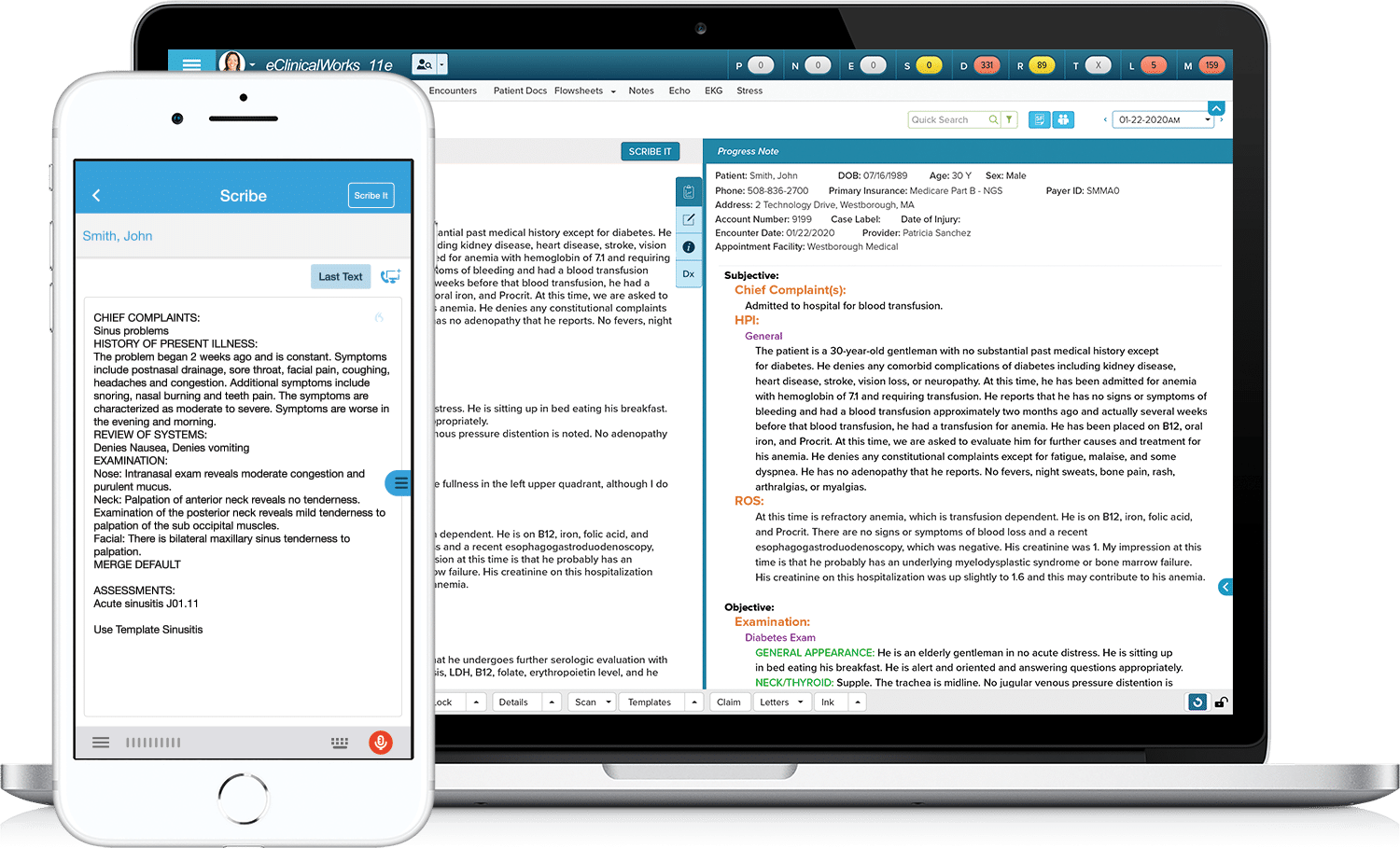Open the P jellybean counter showing 0

click(761, 65)
